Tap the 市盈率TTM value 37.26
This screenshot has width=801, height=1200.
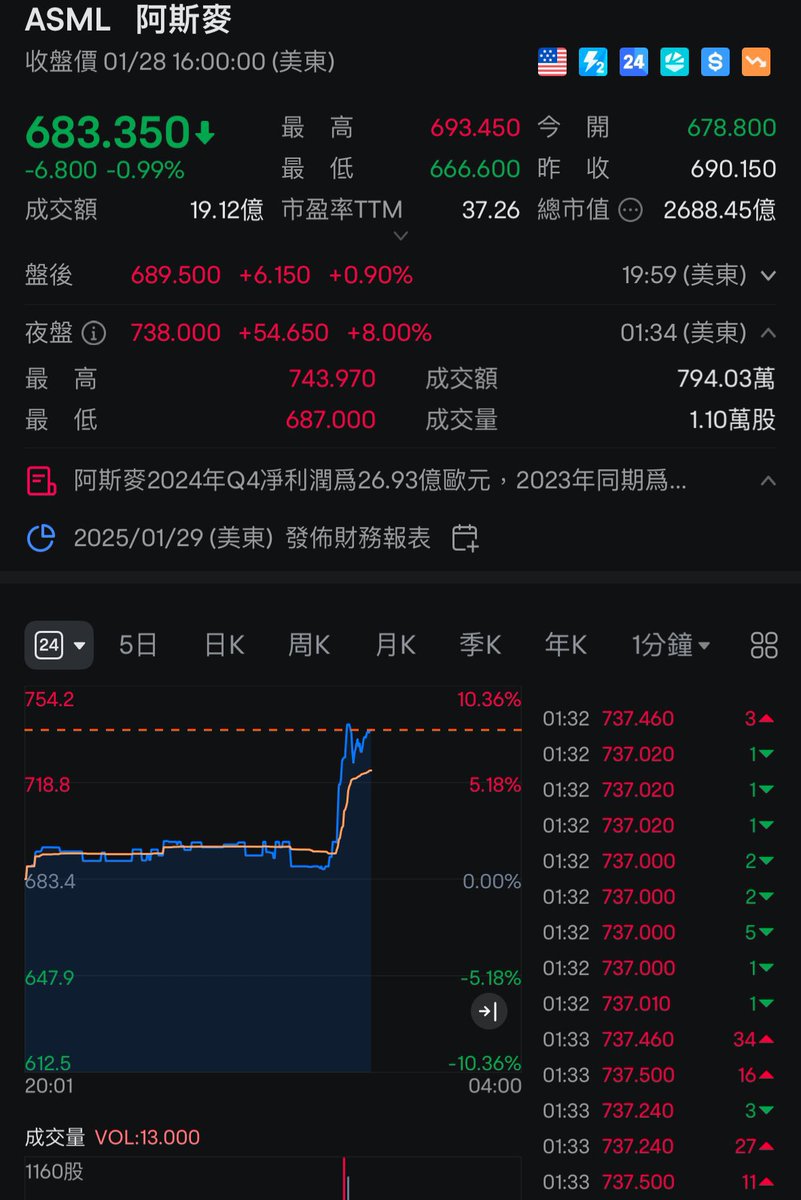(491, 210)
